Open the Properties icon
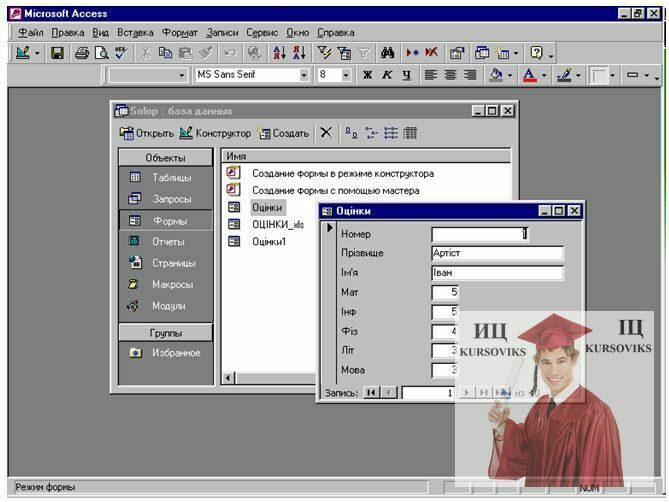 [457, 53]
